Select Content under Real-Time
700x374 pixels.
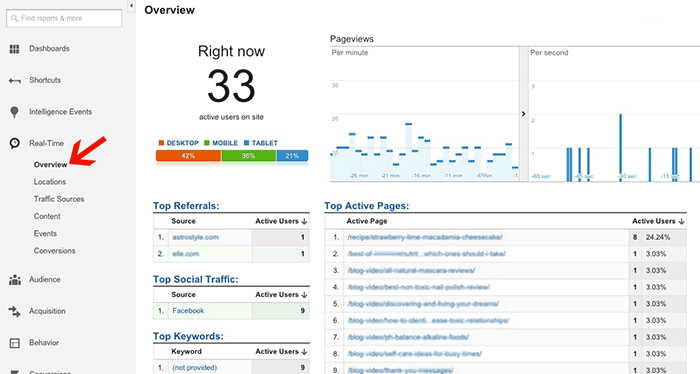47,216
